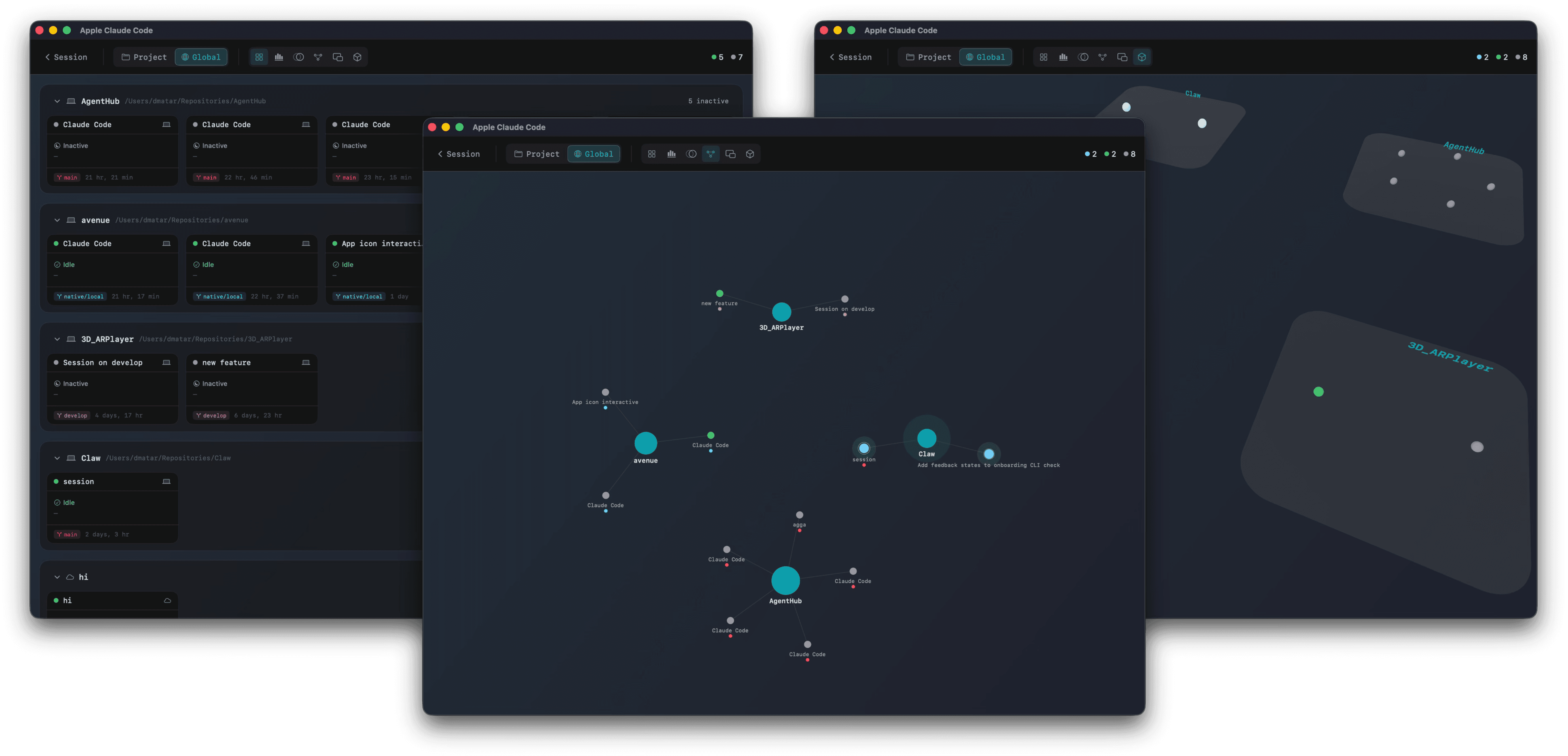Screen dimensions: 1568x756
Task: Go back to Session in left window
Action: pos(66,57)
